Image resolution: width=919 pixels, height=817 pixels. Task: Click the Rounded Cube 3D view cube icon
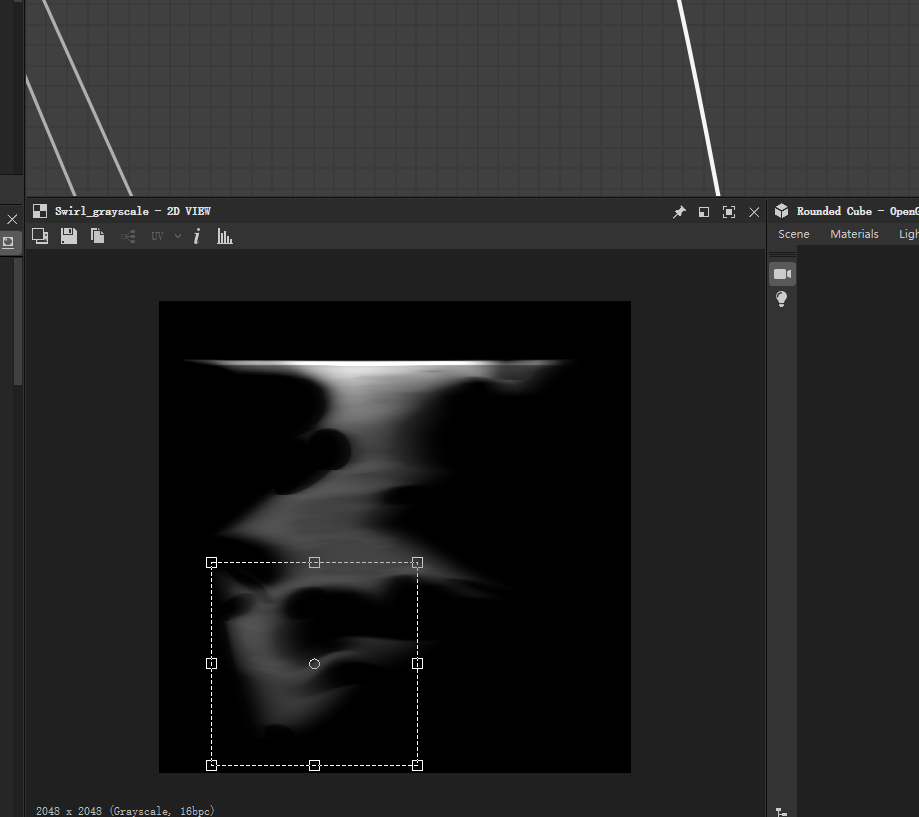pos(782,211)
